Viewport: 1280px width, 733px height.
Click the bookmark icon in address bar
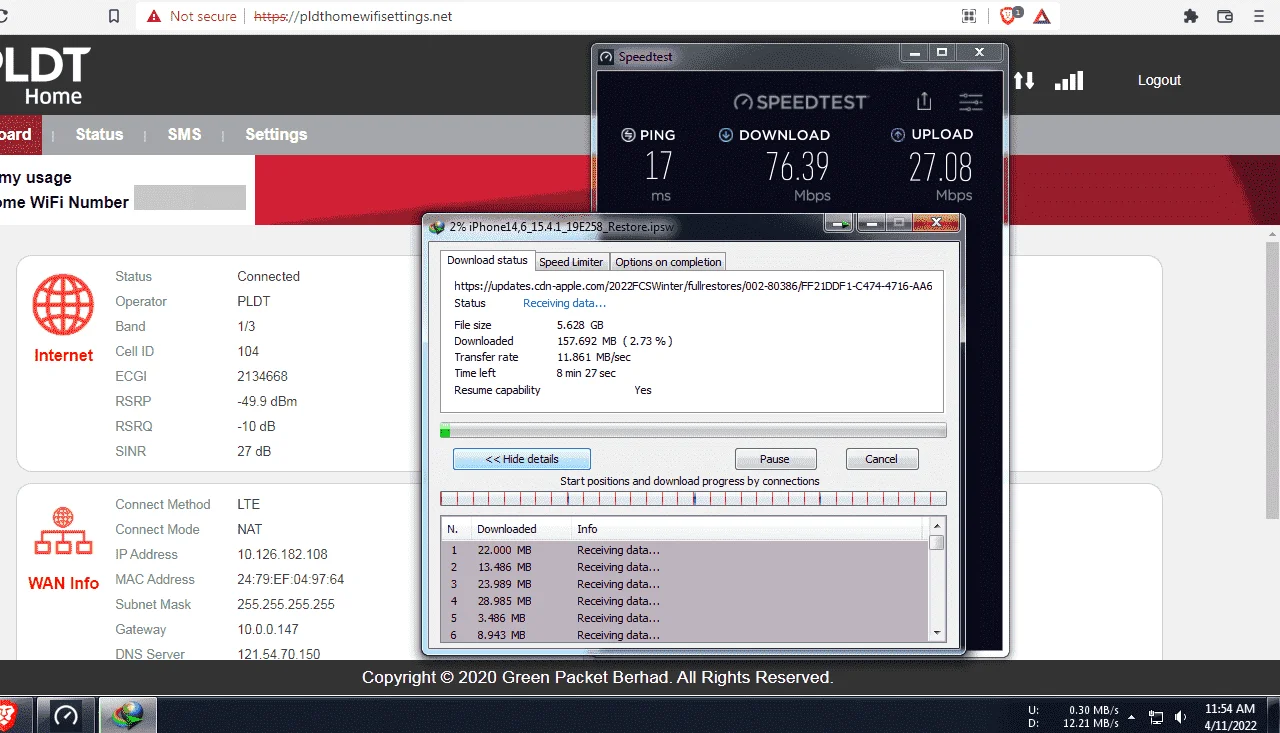tap(114, 16)
